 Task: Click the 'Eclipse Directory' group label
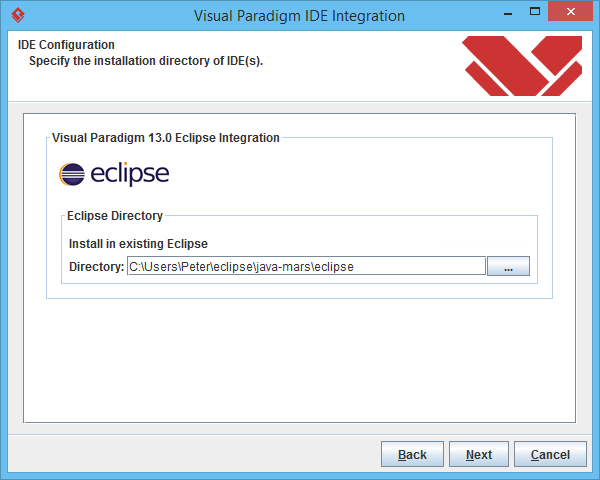point(115,216)
